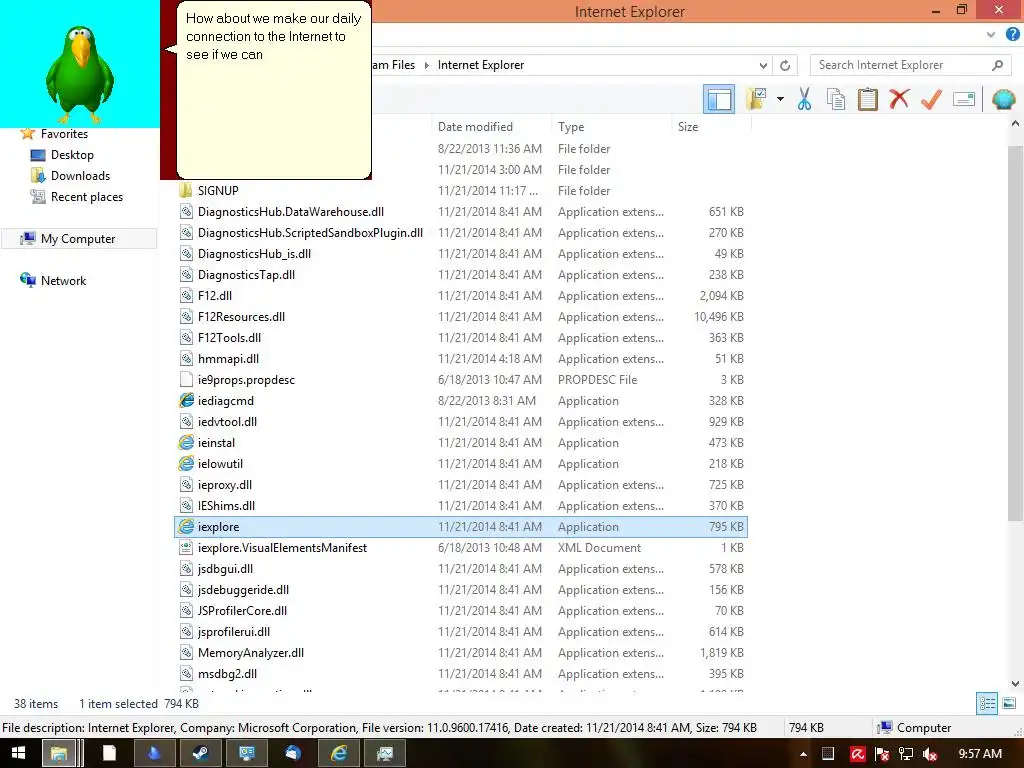Click File Explorer taskbar icon
The height and width of the screenshot is (768, 1024).
click(59, 754)
